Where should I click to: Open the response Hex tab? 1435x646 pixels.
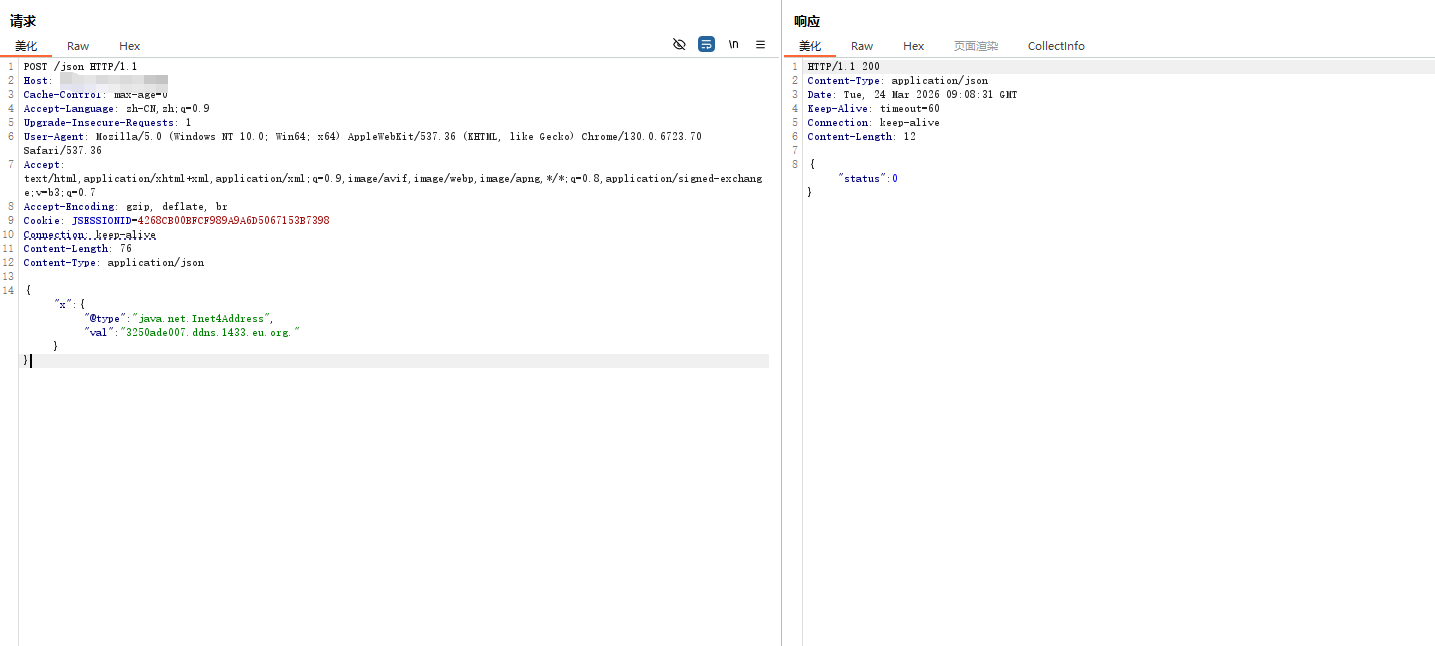913,46
